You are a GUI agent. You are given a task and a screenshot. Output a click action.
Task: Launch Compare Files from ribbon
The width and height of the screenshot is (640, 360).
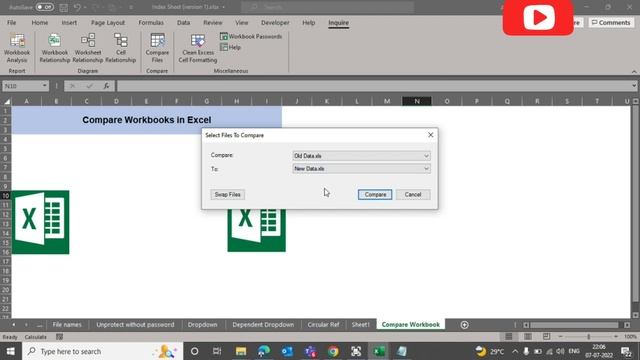157,48
